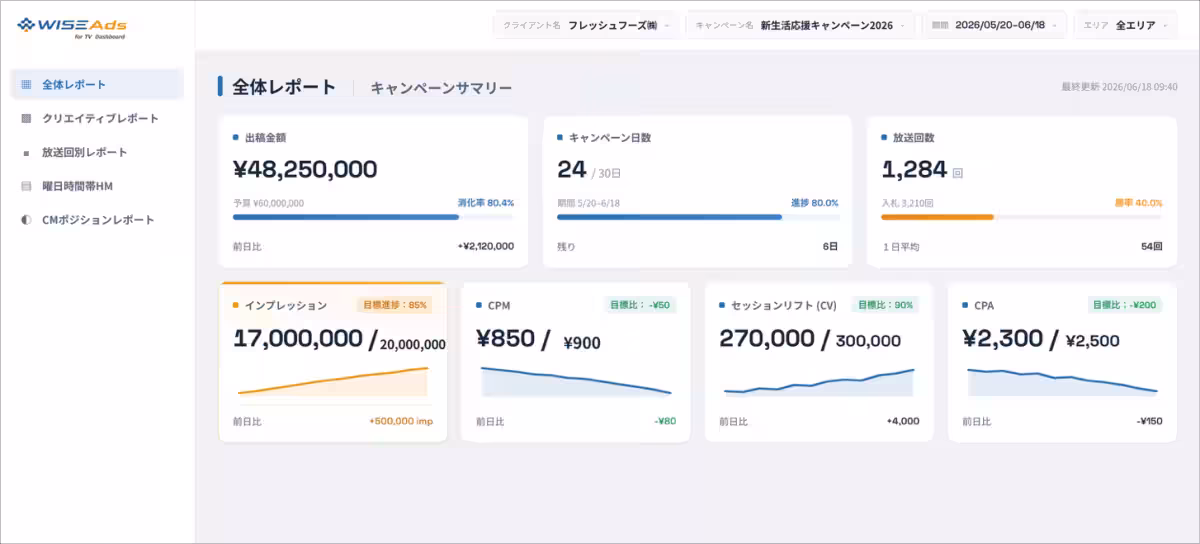Click the 17,000,000 impressions value
The height and width of the screenshot is (544, 1200).
[x=298, y=339]
